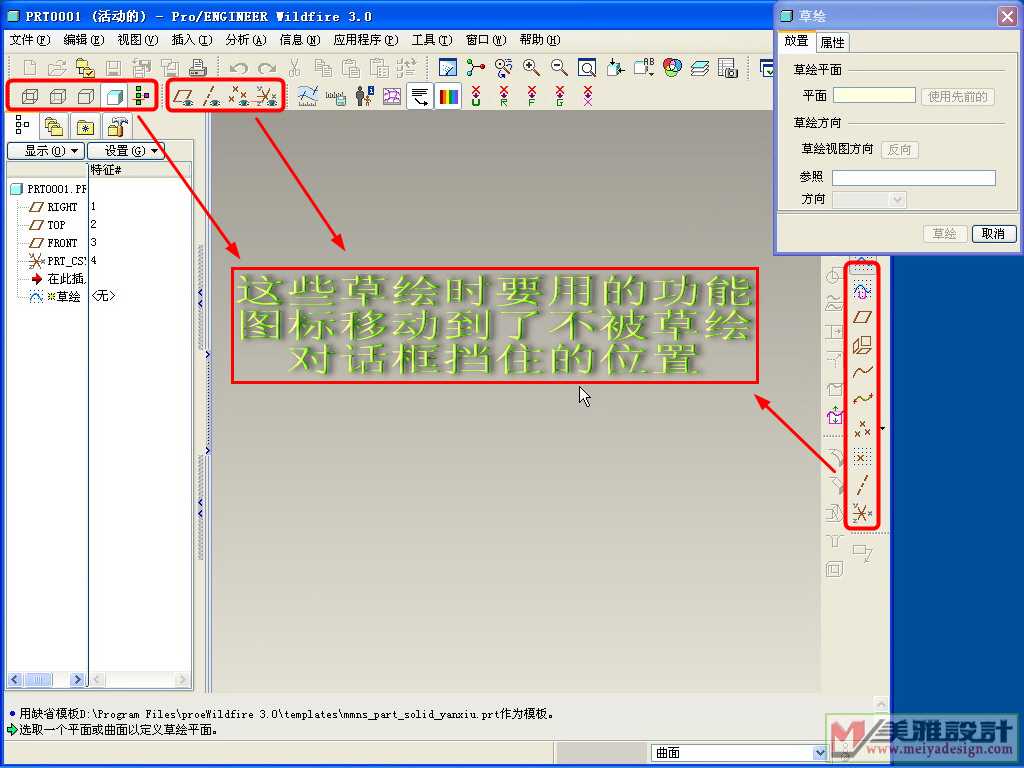The image size is (1024, 768).
Task: Click the curvature analysis graph icon
Action: coord(308,97)
